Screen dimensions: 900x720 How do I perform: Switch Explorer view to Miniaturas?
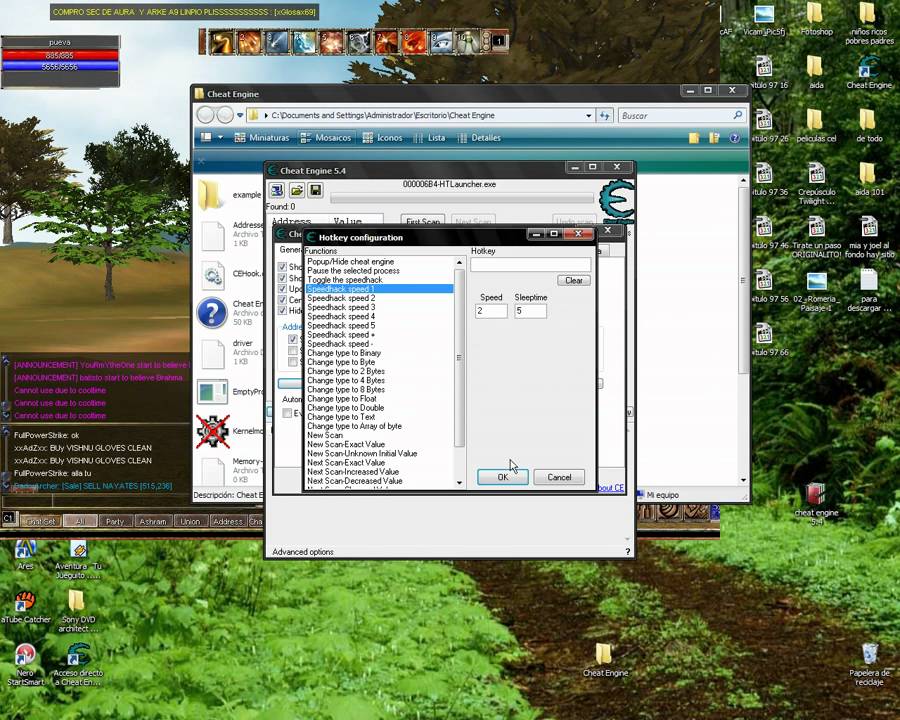tap(262, 138)
